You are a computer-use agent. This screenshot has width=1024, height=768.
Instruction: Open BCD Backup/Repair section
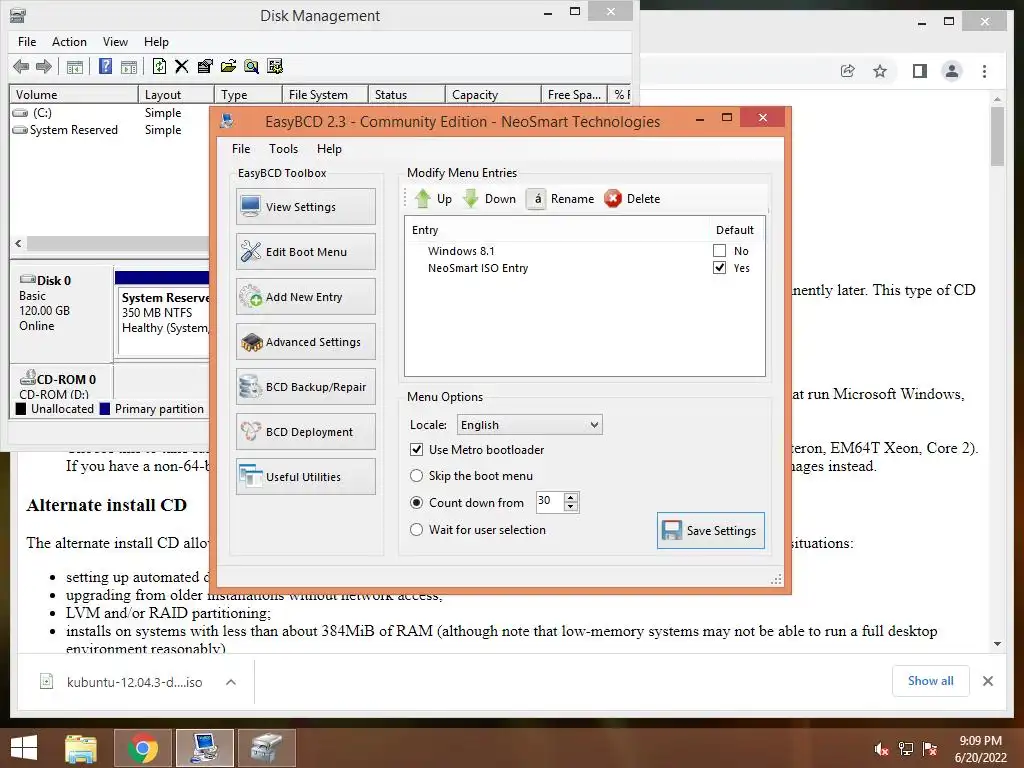click(x=306, y=387)
